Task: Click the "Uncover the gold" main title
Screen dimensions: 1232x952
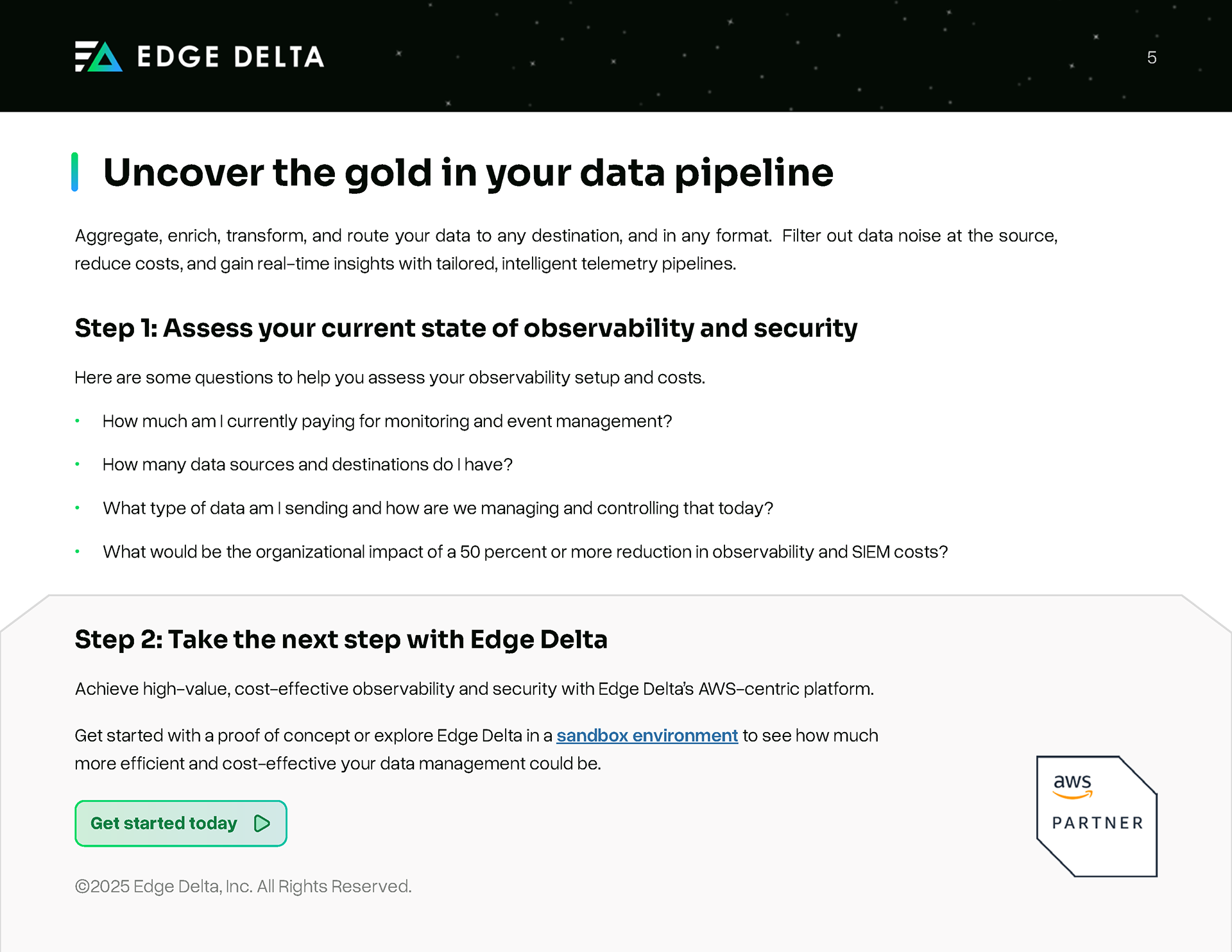Action: [x=468, y=173]
